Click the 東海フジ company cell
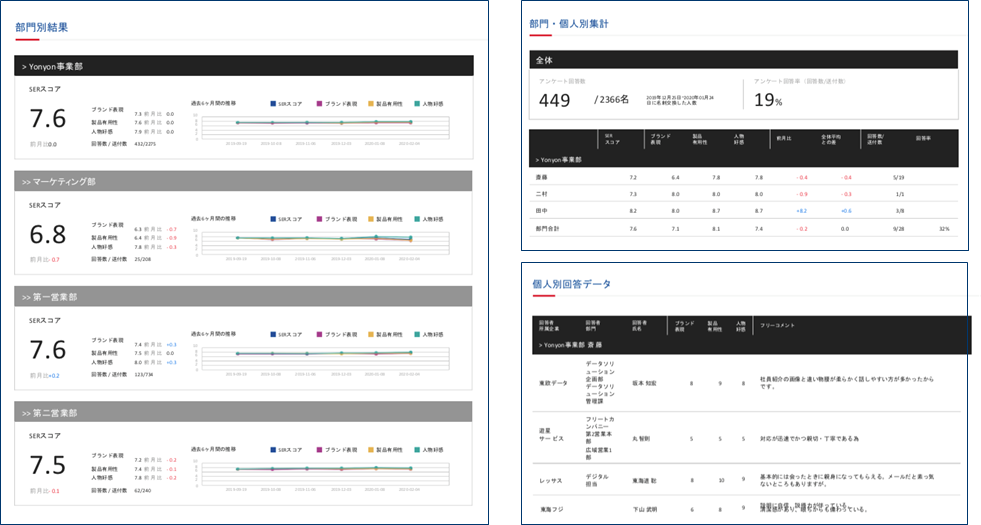The height and width of the screenshot is (525, 981). click(x=551, y=509)
